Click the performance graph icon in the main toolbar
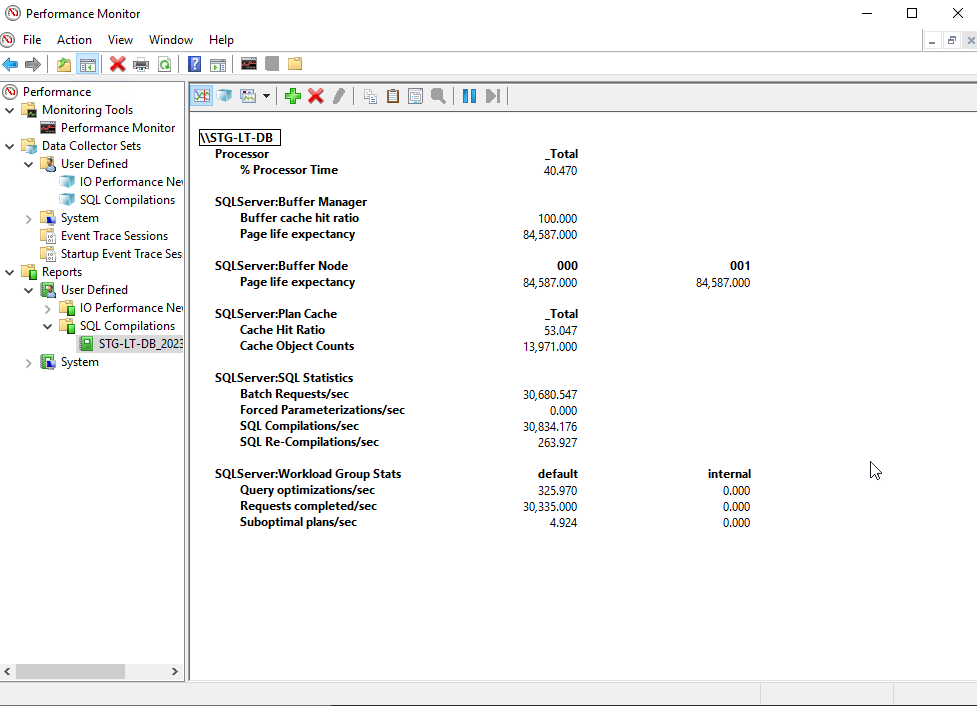Screen dimensions: 977x706 click(x=249, y=64)
